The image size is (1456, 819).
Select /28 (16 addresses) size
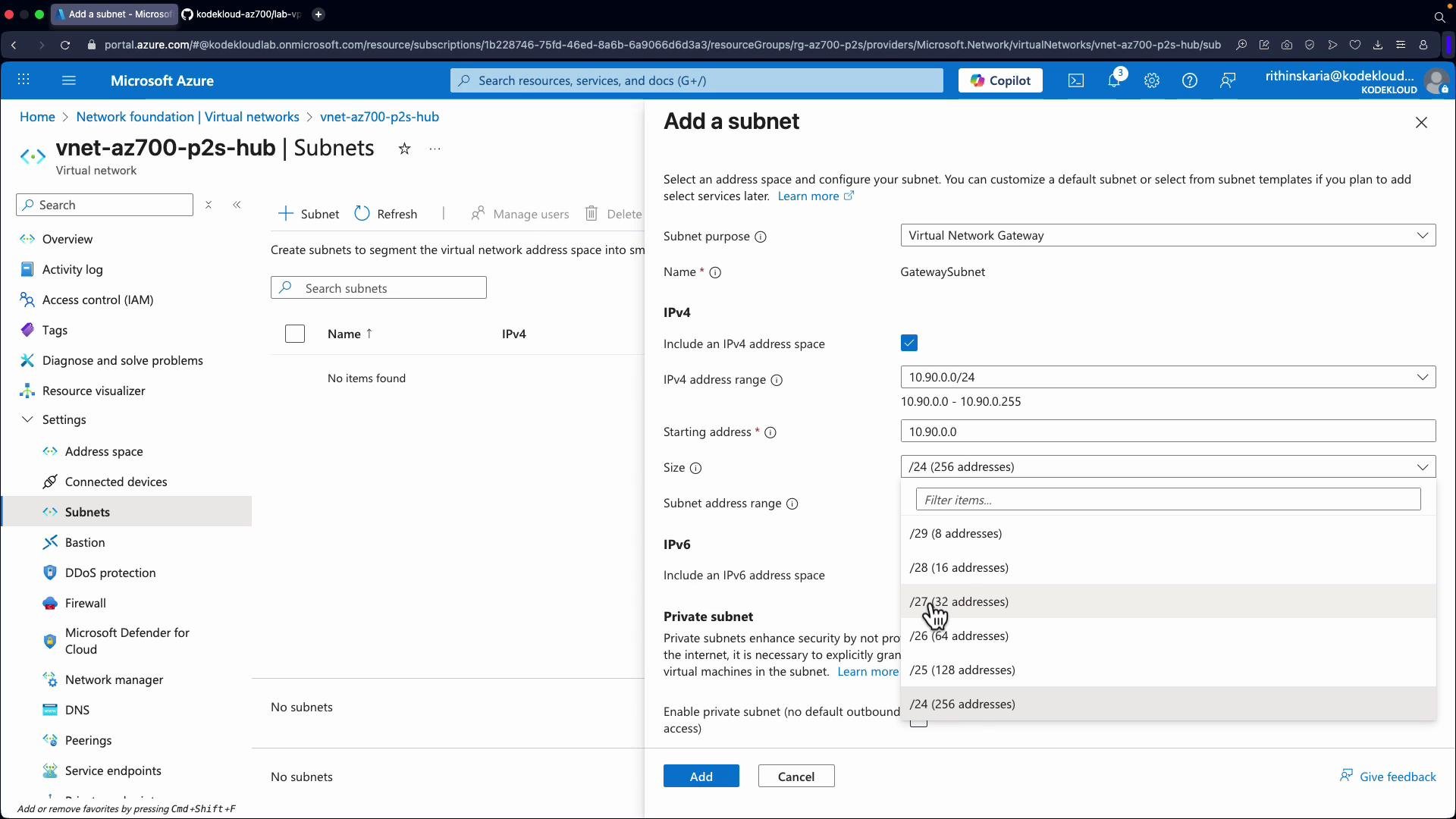click(1168, 567)
